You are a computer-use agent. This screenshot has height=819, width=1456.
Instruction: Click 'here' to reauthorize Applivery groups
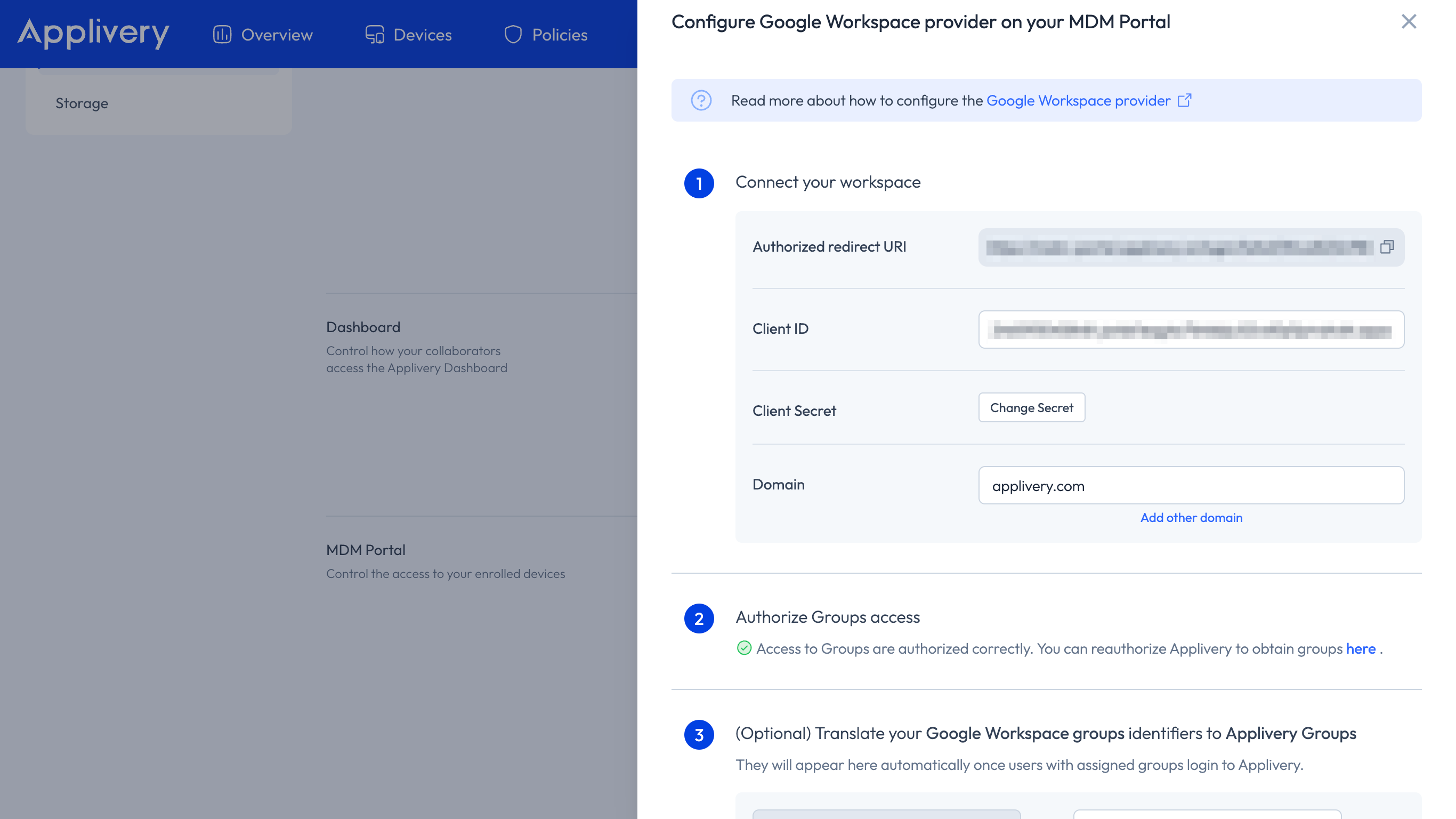click(x=1361, y=649)
